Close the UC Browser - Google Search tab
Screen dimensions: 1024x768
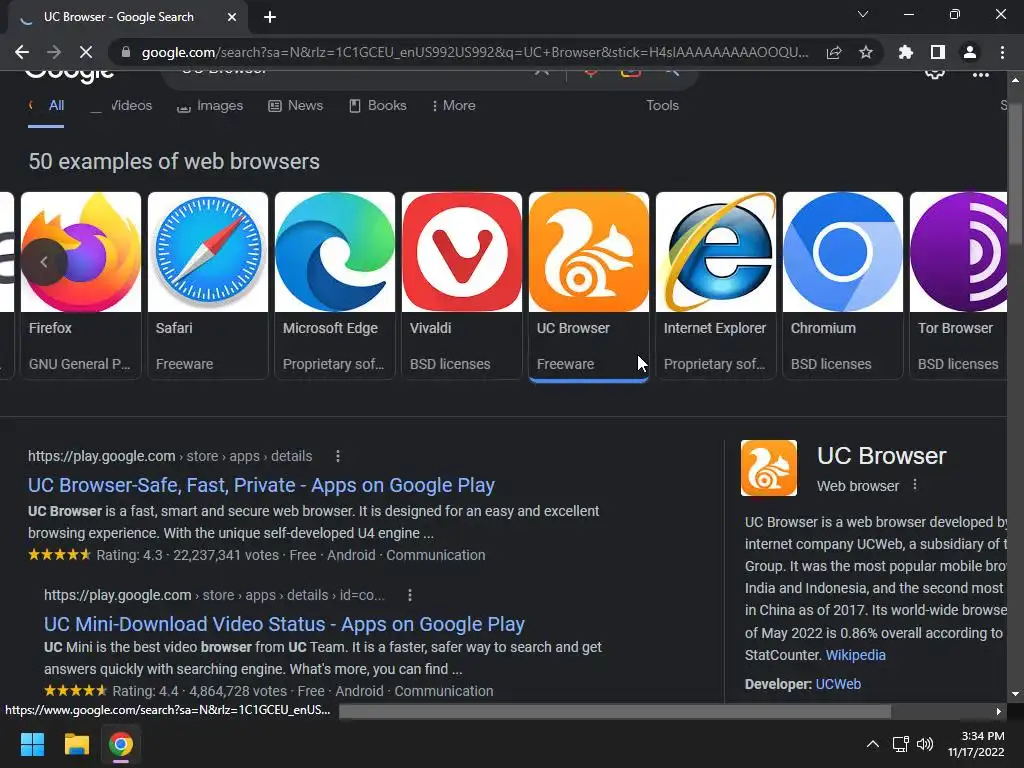point(232,17)
